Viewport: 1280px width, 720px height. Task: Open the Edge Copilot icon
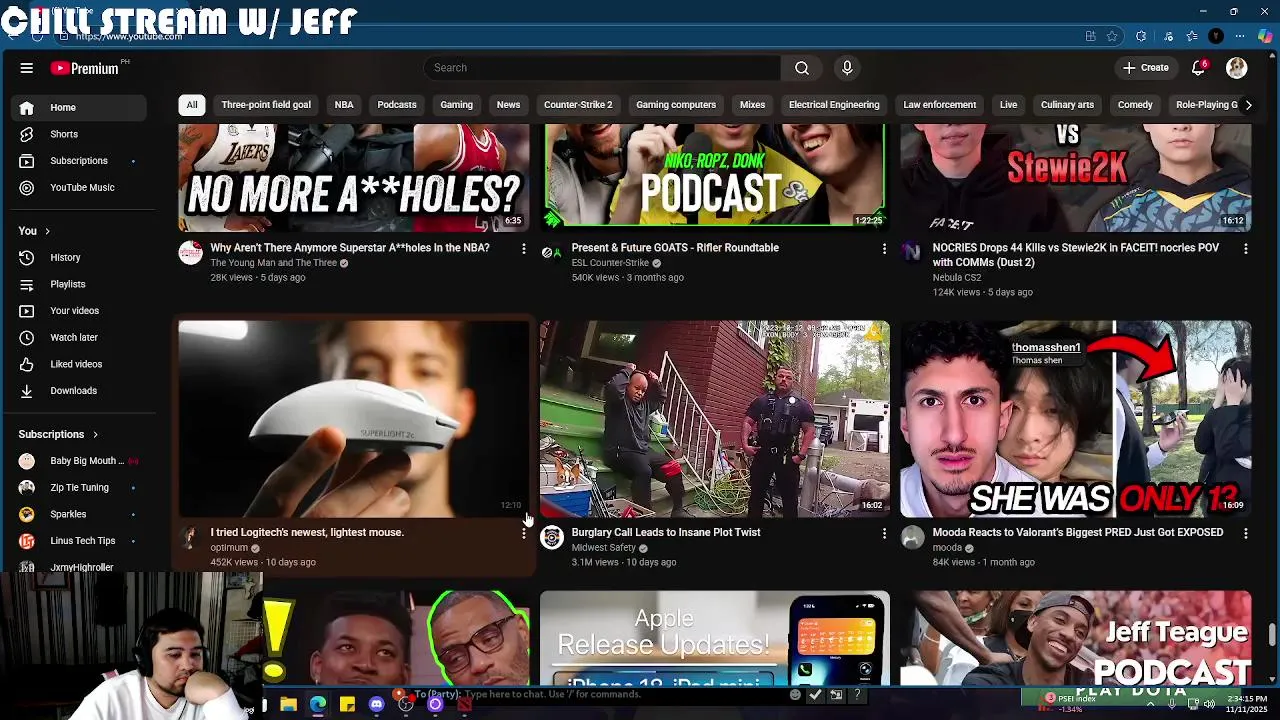pyautogui.click(x=1265, y=37)
